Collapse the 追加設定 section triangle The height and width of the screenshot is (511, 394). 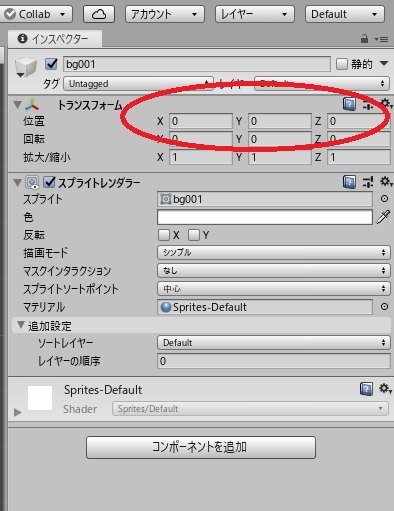21,325
